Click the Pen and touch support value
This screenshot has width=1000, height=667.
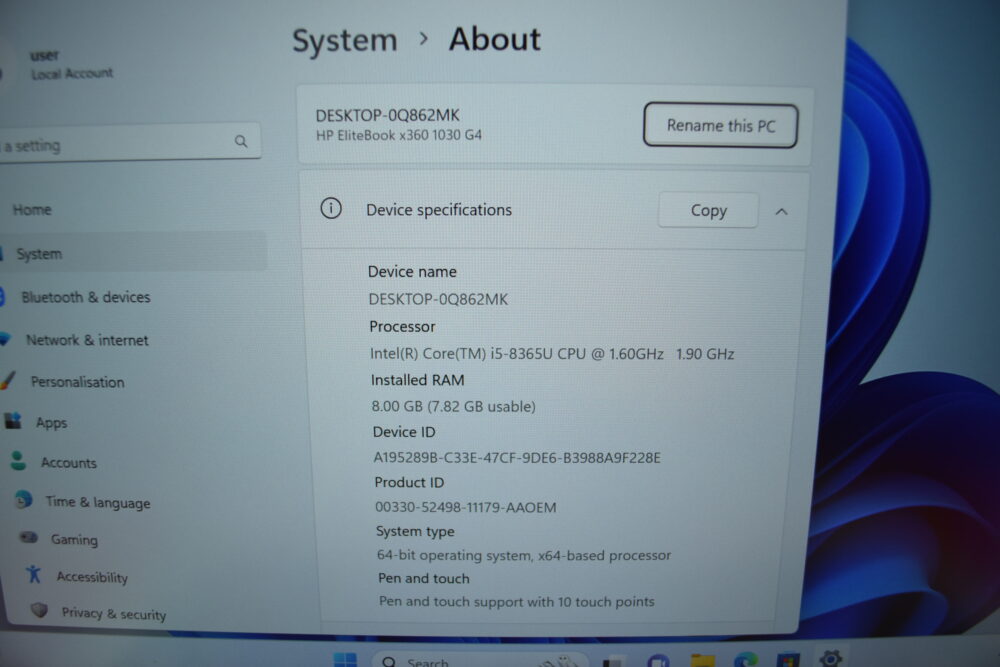pos(517,601)
